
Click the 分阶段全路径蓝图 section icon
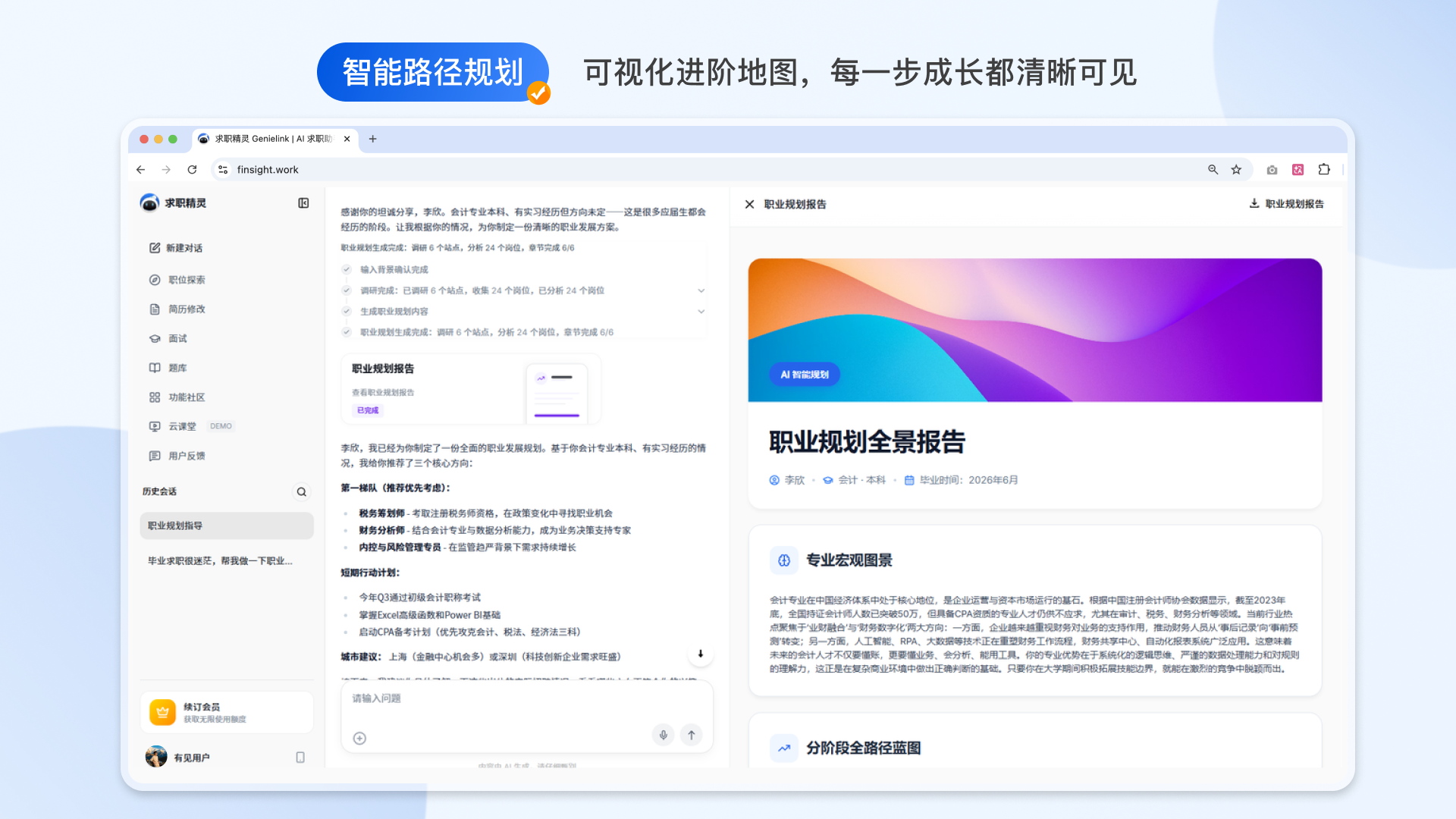pos(784,748)
